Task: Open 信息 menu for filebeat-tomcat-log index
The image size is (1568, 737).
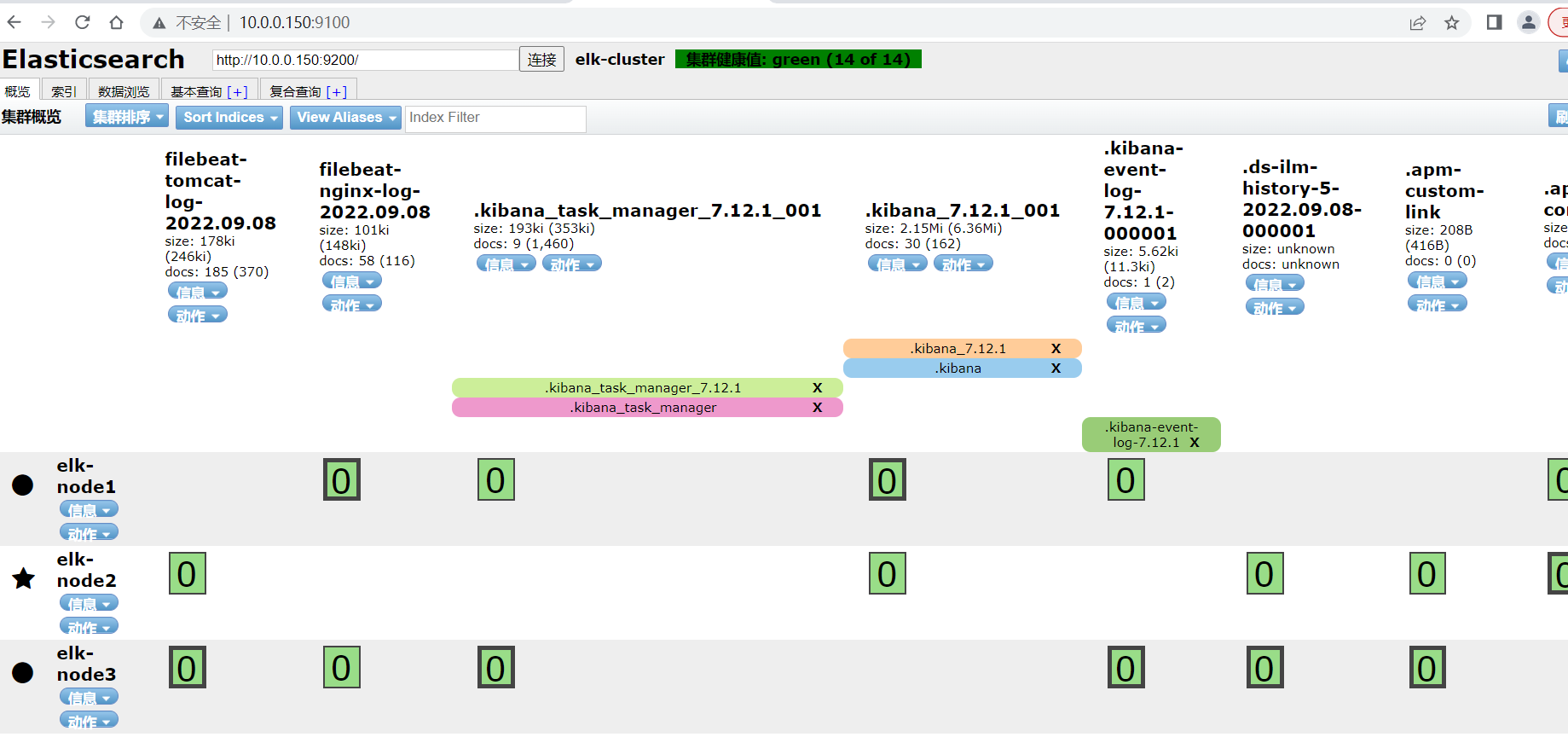Action: (x=198, y=292)
